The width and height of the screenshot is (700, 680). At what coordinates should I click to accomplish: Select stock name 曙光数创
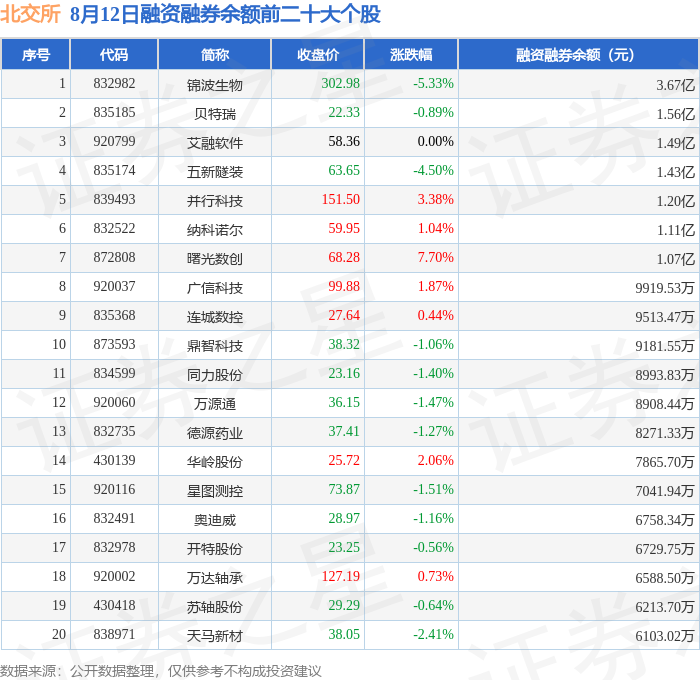tap(215, 259)
